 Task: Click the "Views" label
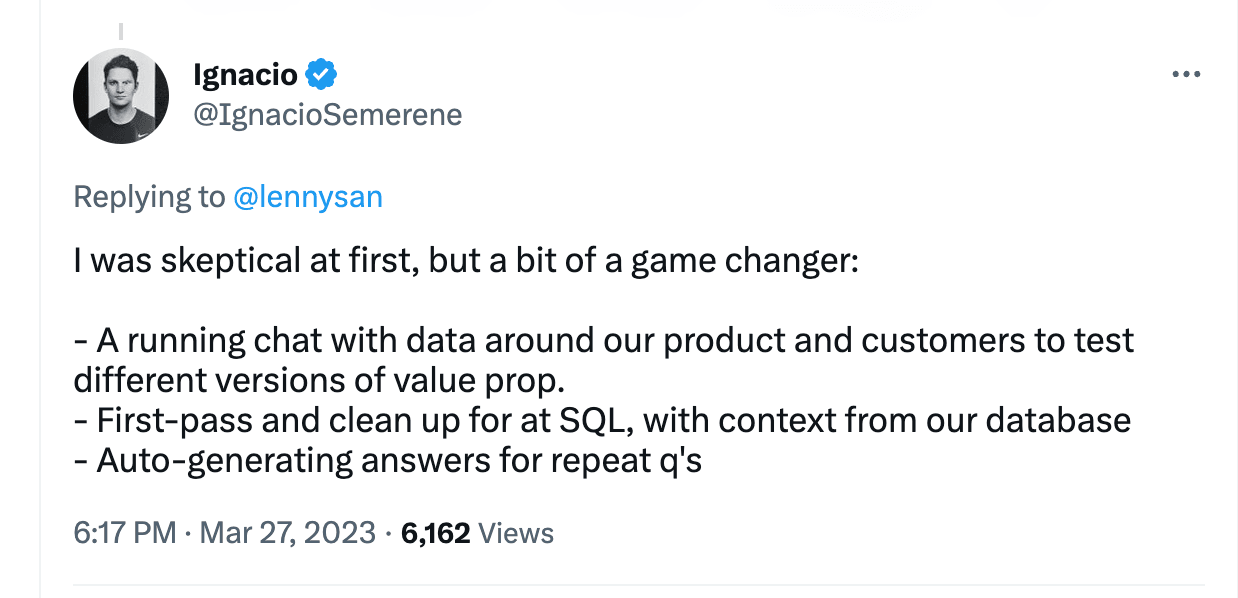click(516, 533)
